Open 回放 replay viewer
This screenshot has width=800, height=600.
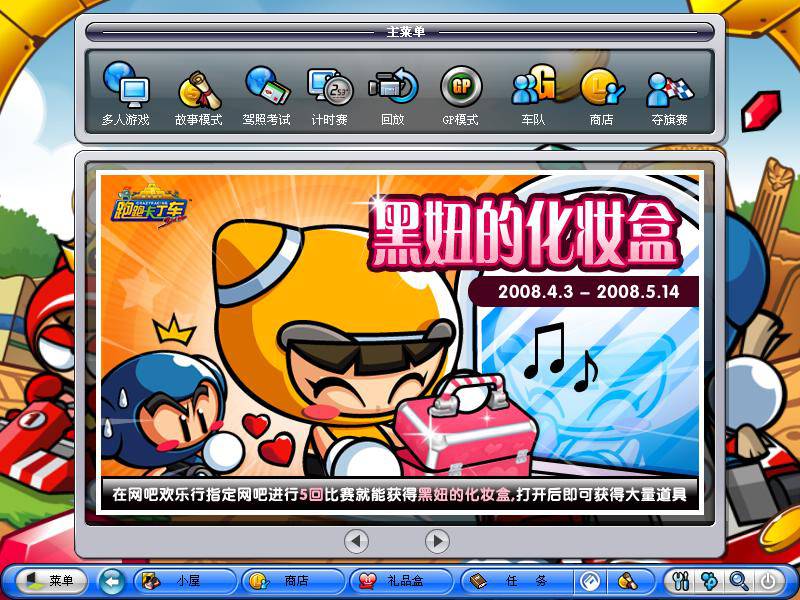[x=393, y=96]
